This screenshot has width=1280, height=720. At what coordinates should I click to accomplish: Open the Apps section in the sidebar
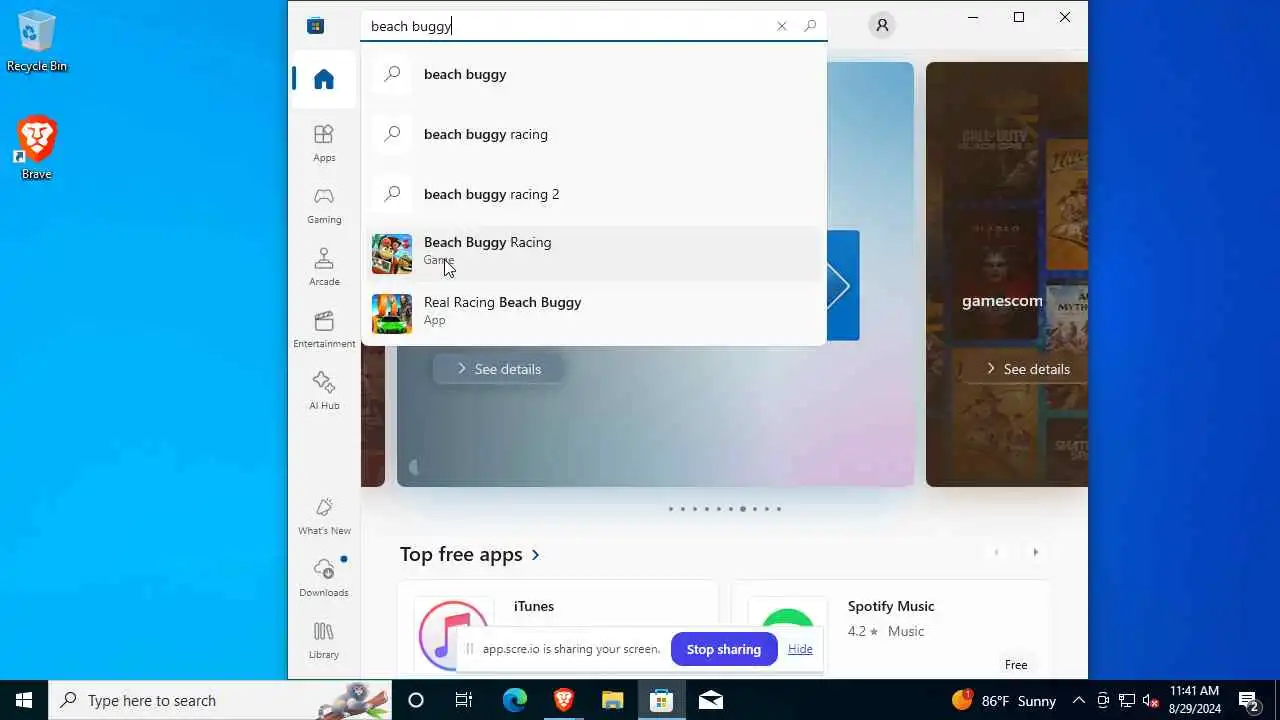(324, 143)
